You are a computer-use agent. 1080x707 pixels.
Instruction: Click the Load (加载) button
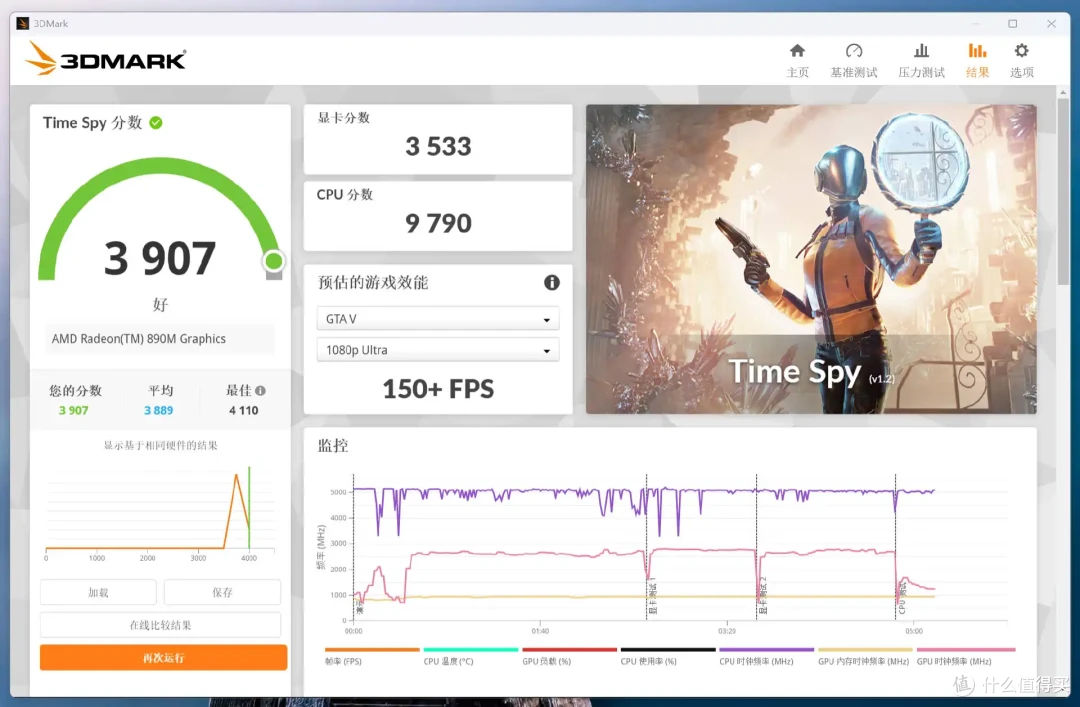click(x=98, y=593)
